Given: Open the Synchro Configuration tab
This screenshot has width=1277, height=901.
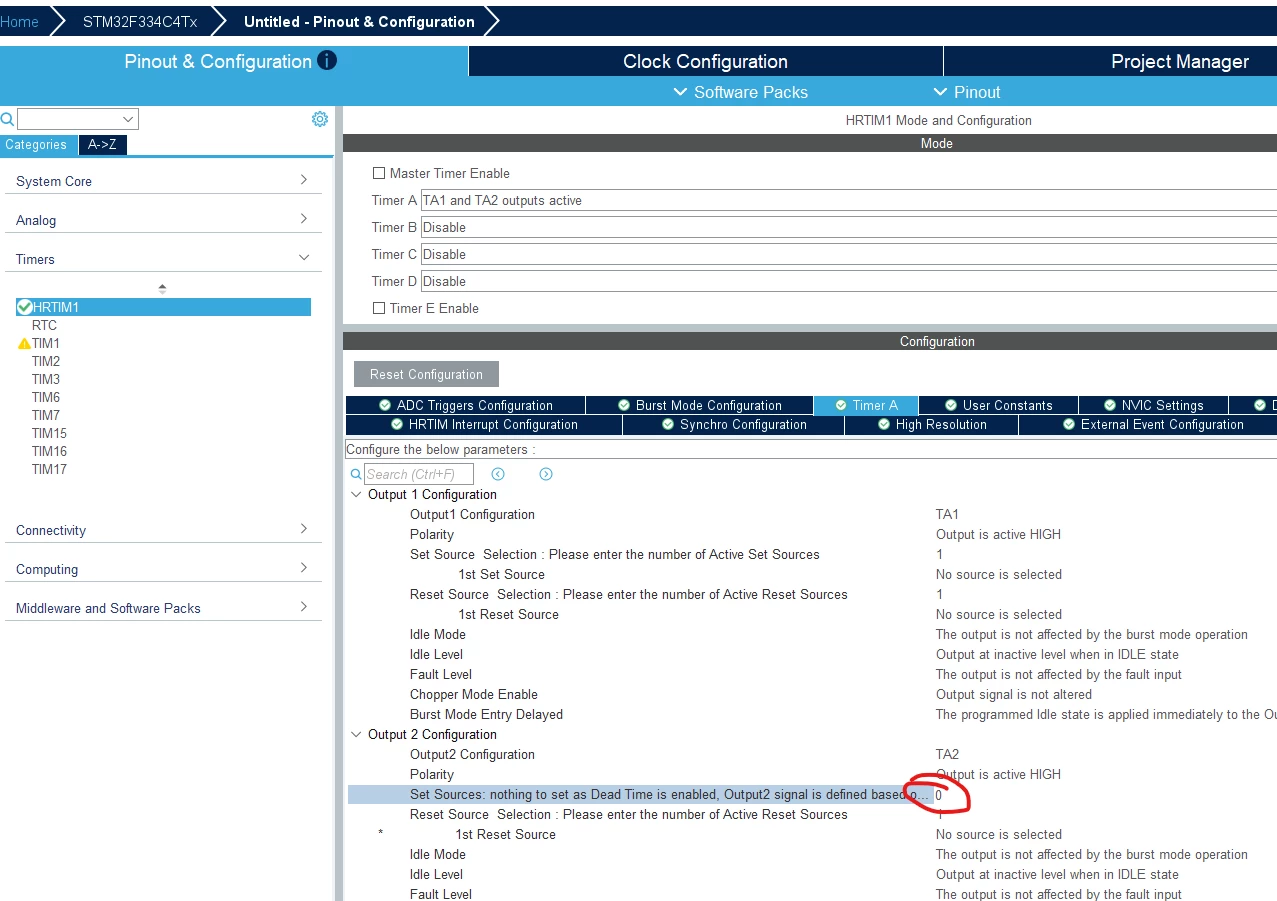Looking at the screenshot, I should (733, 424).
